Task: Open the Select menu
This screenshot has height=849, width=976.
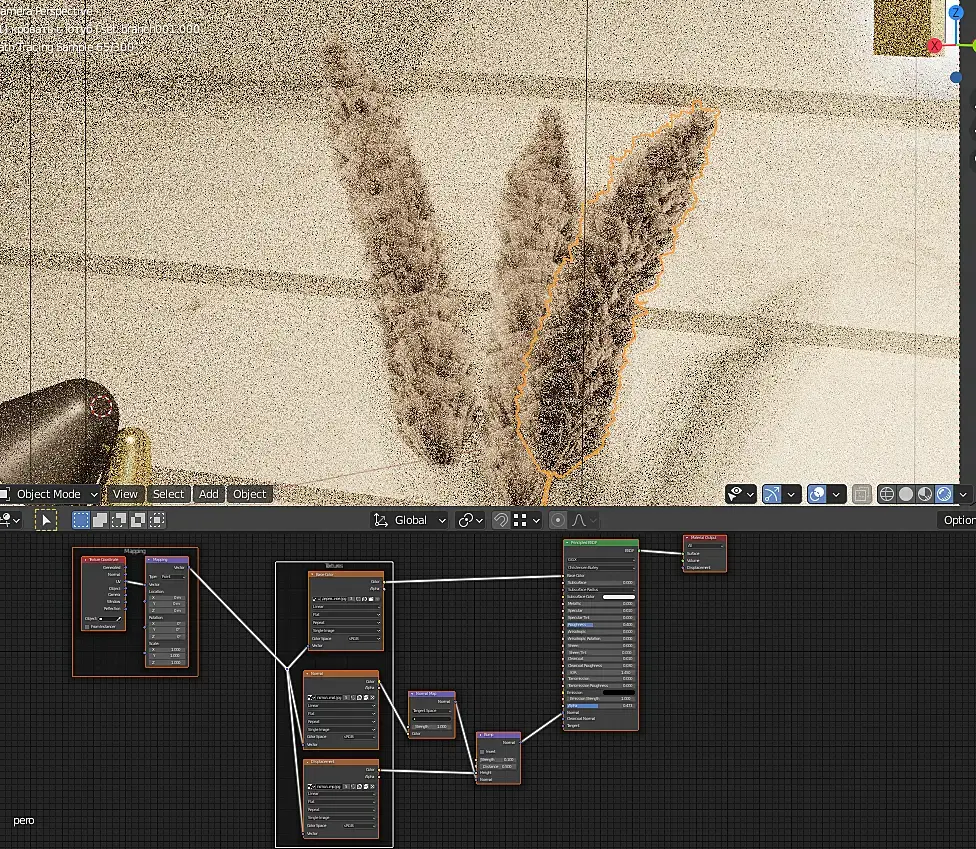Action: tap(168, 494)
